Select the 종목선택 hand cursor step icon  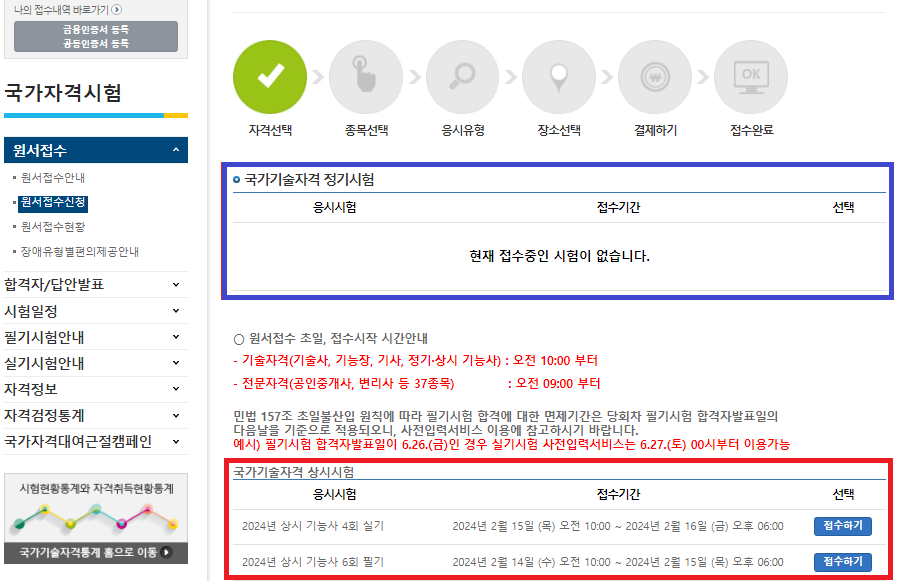coord(366,76)
